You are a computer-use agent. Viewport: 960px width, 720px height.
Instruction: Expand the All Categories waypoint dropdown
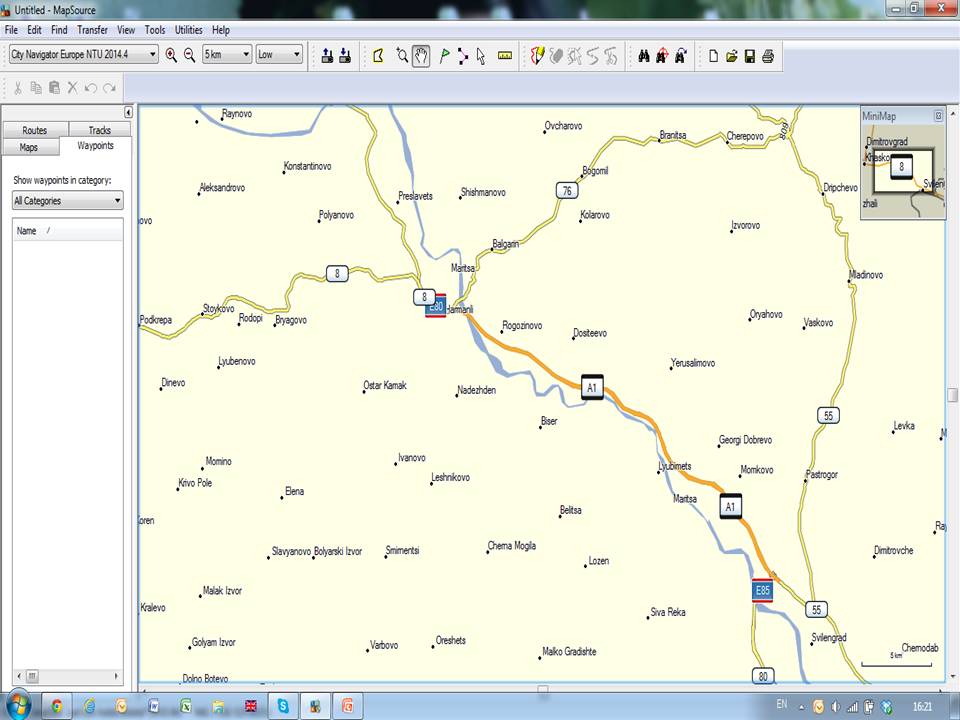[68, 201]
